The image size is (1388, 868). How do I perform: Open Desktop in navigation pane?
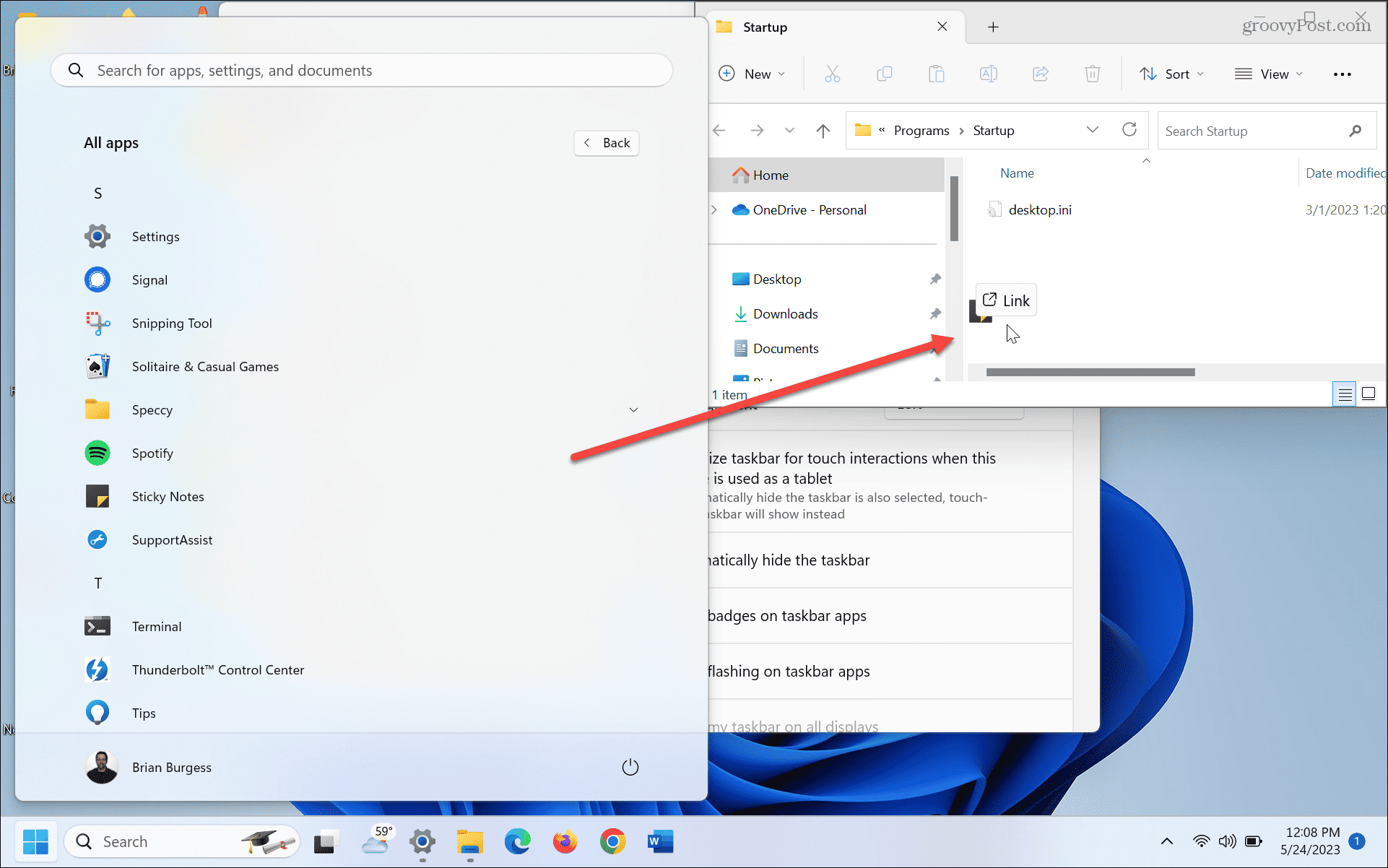pos(777,279)
